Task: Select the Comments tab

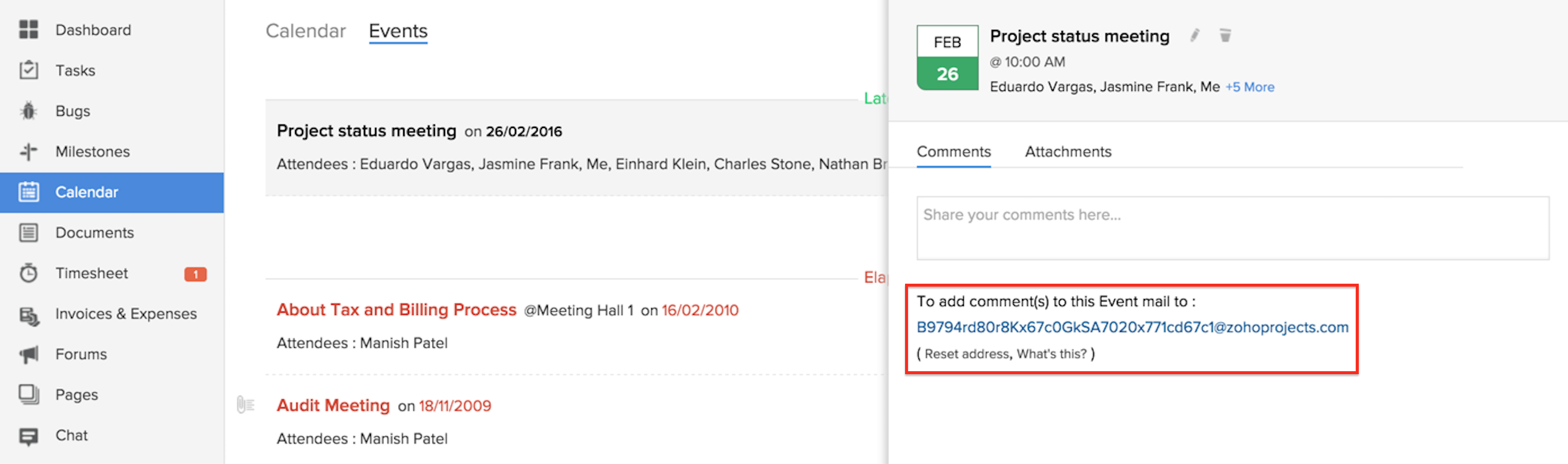Action: (x=953, y=152)
